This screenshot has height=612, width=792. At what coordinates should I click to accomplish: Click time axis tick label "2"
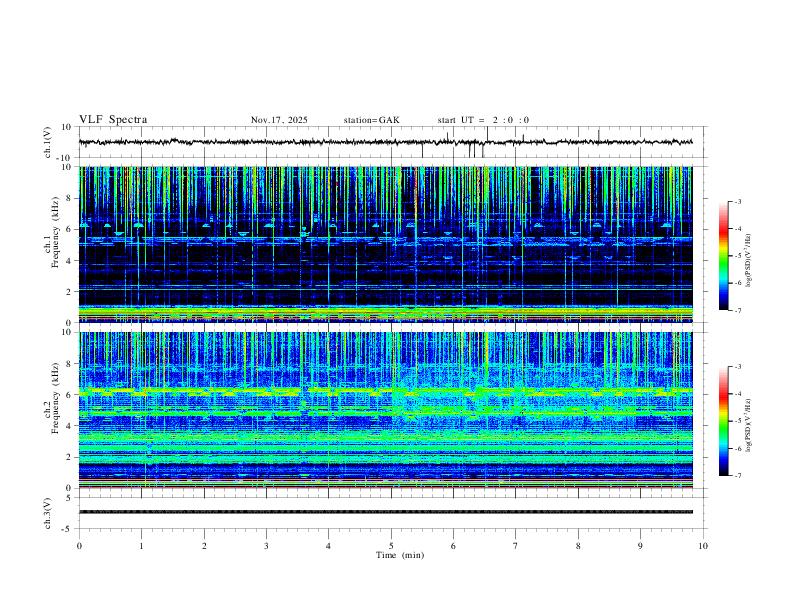204,546
